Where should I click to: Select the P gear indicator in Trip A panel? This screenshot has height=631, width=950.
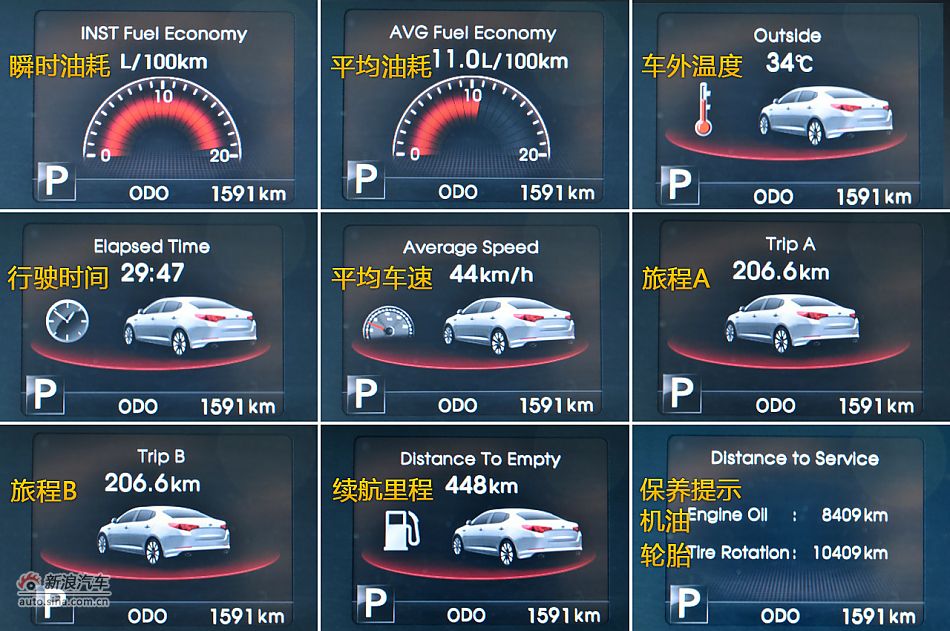coord(681,392)
